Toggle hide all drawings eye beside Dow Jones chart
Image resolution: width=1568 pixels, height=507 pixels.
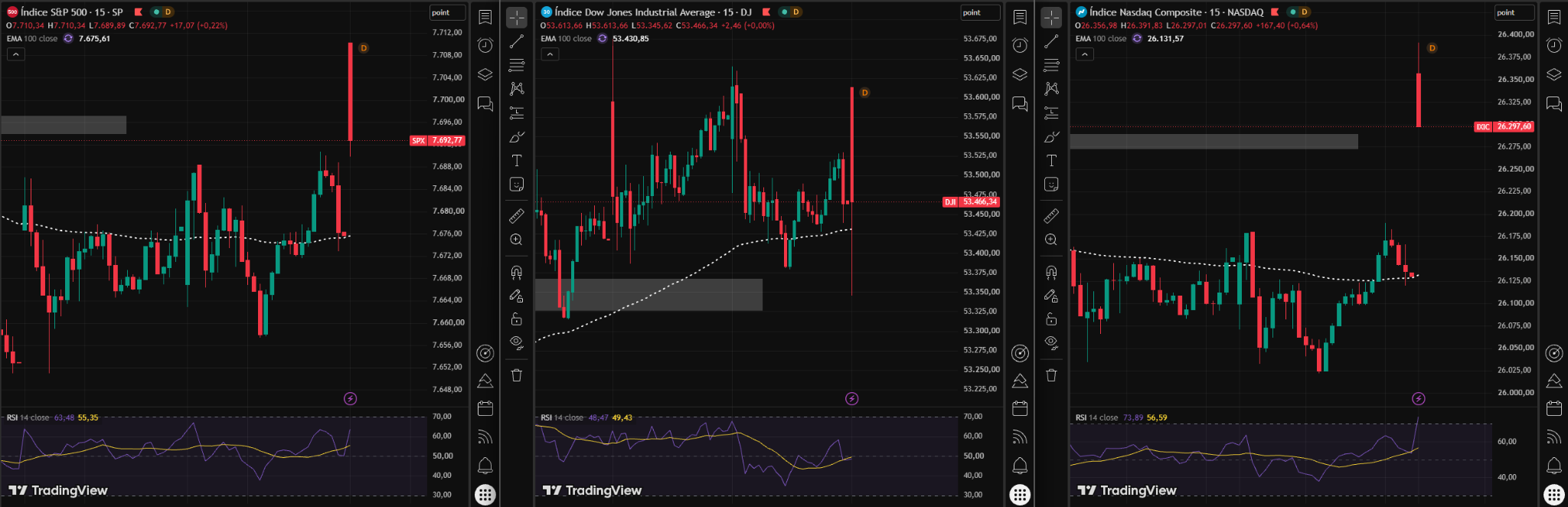click(517, 343)
